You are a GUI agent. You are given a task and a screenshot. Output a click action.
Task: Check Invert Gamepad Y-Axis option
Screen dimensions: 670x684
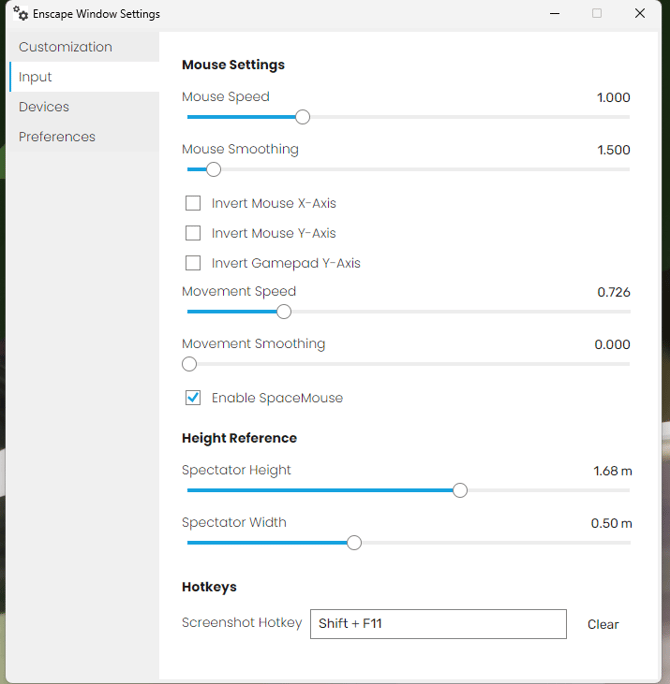193,263
